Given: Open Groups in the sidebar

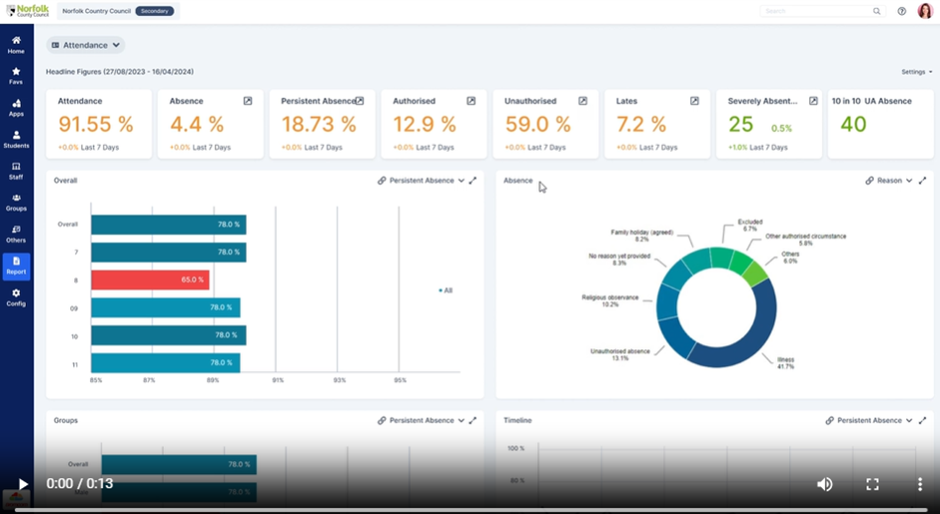Looking at the screenshot, I should 16,202.
